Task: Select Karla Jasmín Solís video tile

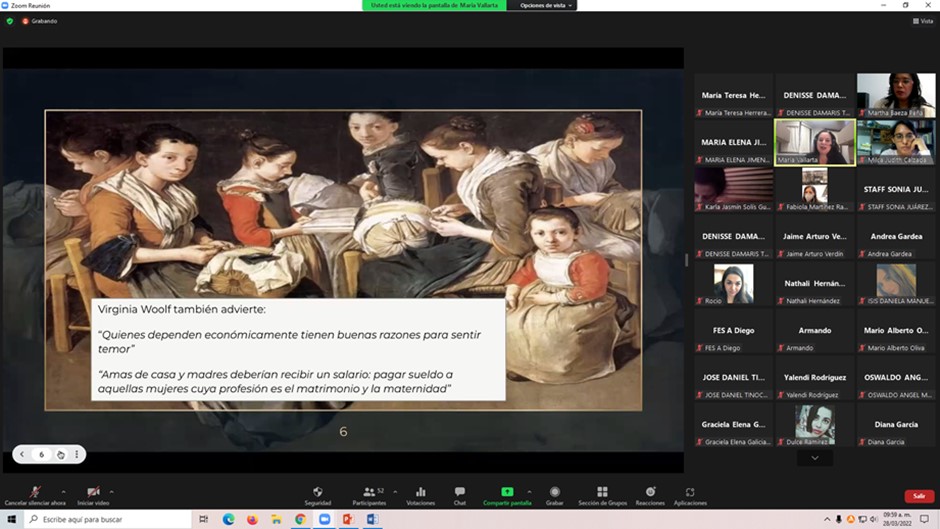Action: [734, 190]
